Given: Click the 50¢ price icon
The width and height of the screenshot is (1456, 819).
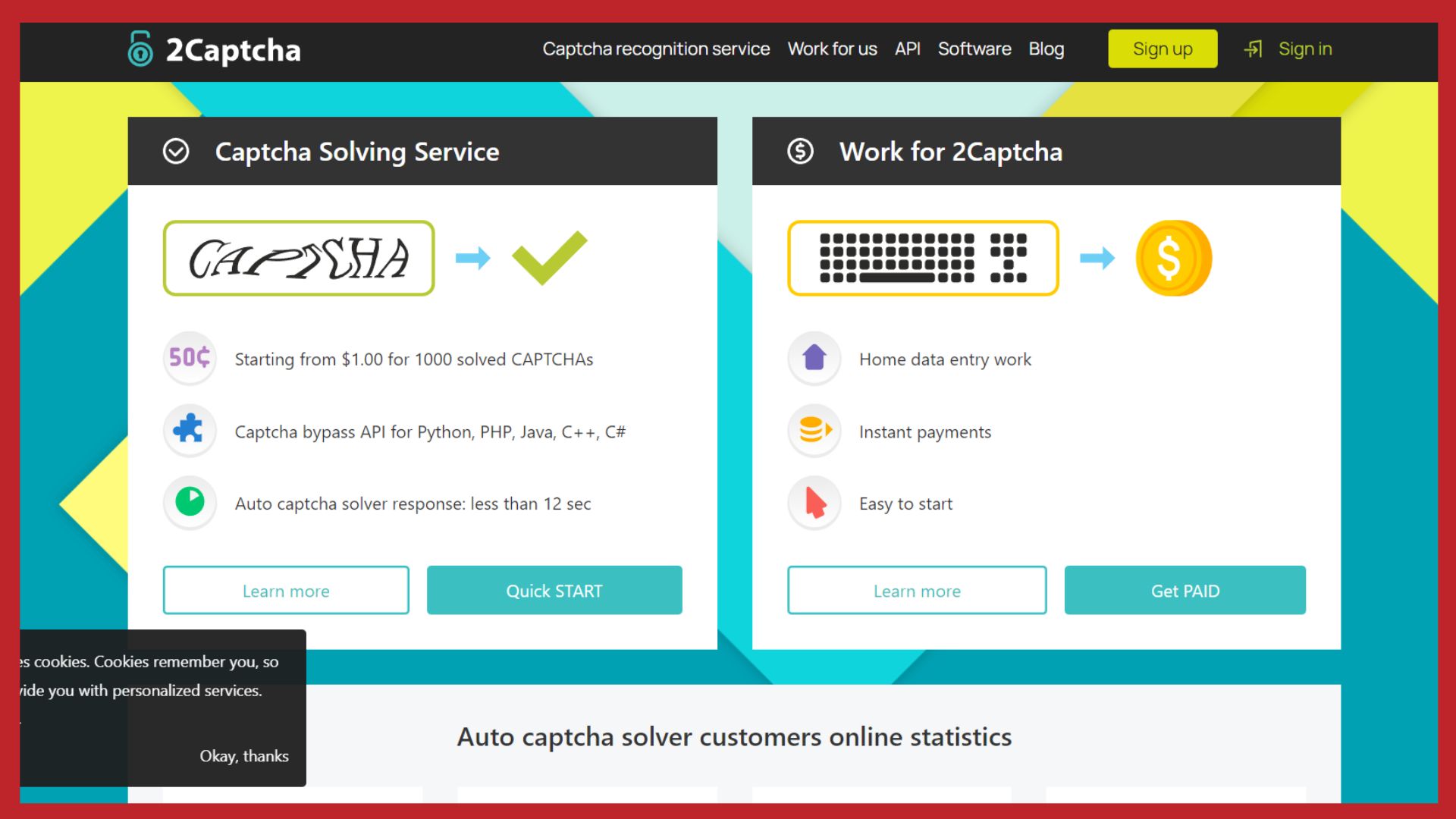Looking at the screenshot, I should tap(190, 358).
